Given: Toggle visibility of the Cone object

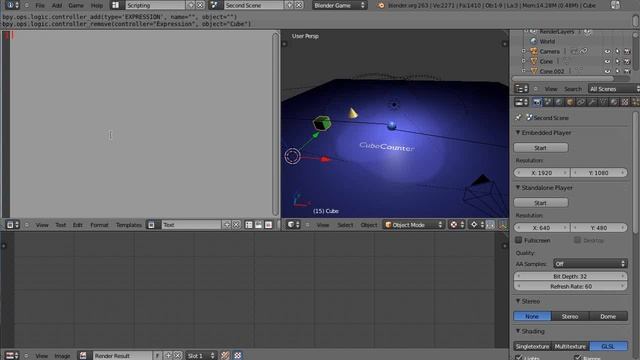Looking at the screenshot, I should [608, 61].
